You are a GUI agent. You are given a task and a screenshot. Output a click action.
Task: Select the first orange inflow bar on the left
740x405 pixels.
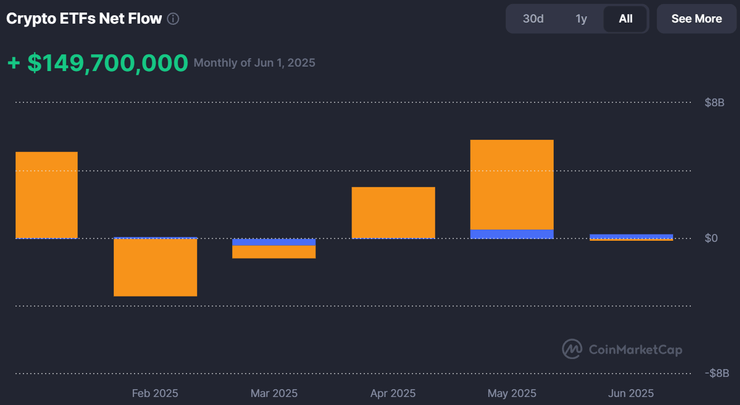point(46,195)
